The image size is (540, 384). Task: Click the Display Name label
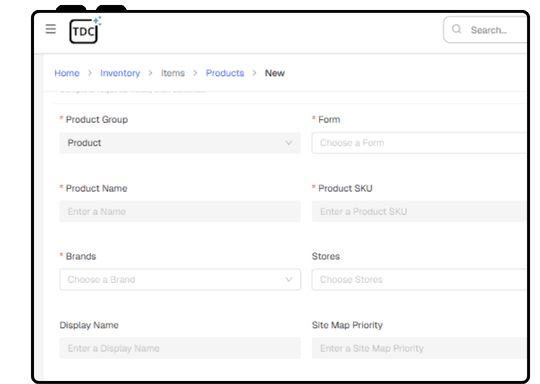click(89, 325)
